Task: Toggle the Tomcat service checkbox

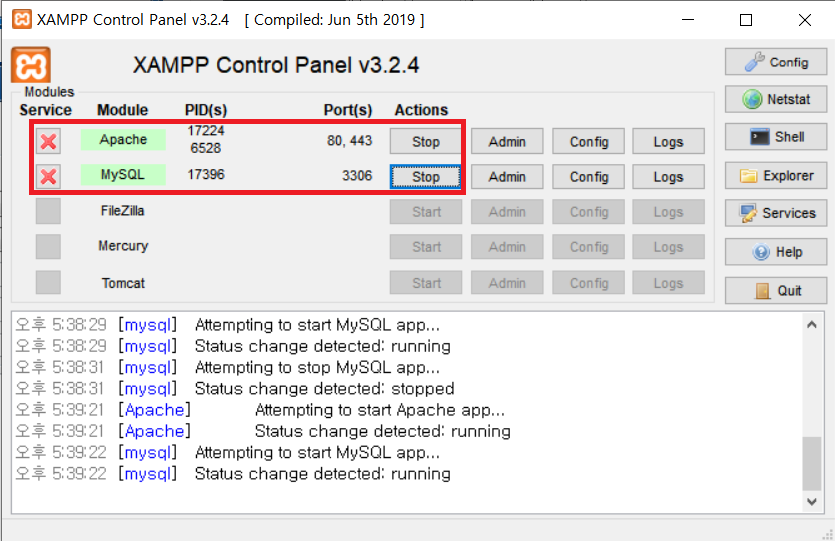Action: click(48, 282)
